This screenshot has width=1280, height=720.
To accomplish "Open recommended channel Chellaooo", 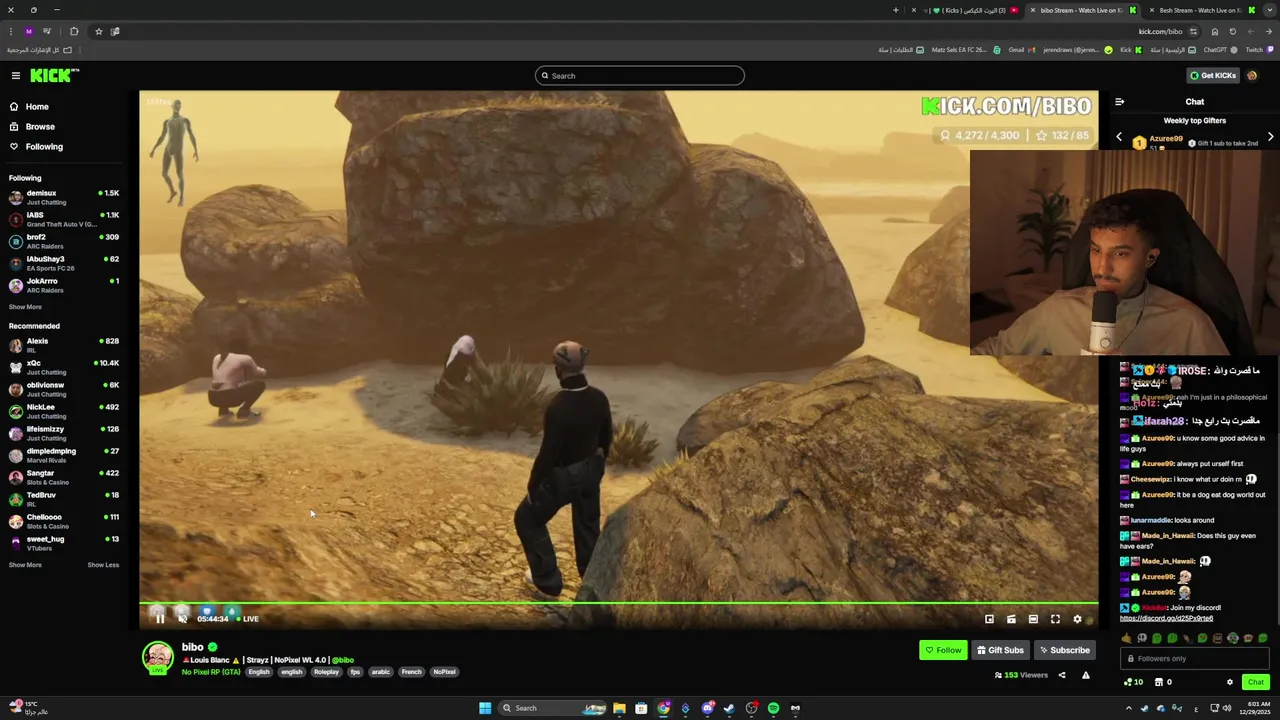I will [64, 521].
